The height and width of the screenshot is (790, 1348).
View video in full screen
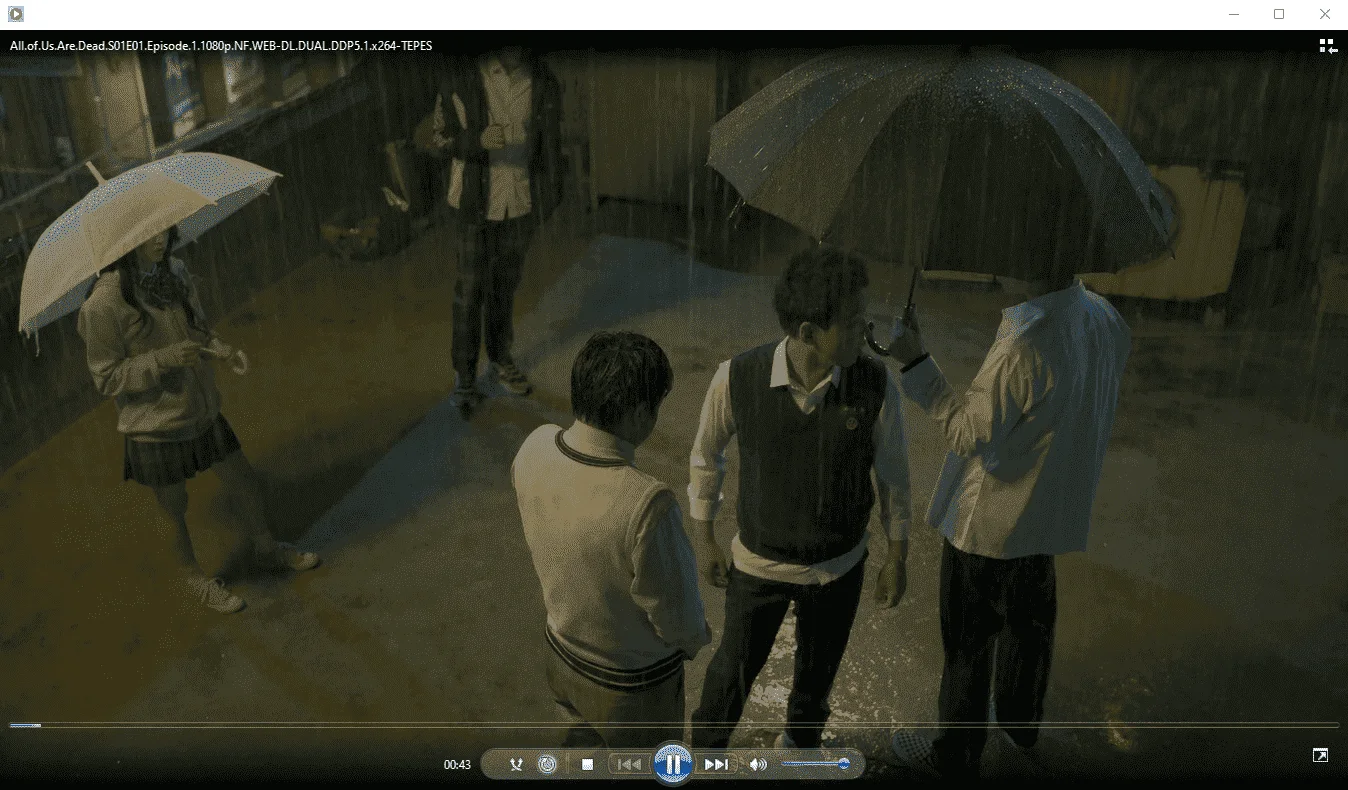tap(1320, 755)
